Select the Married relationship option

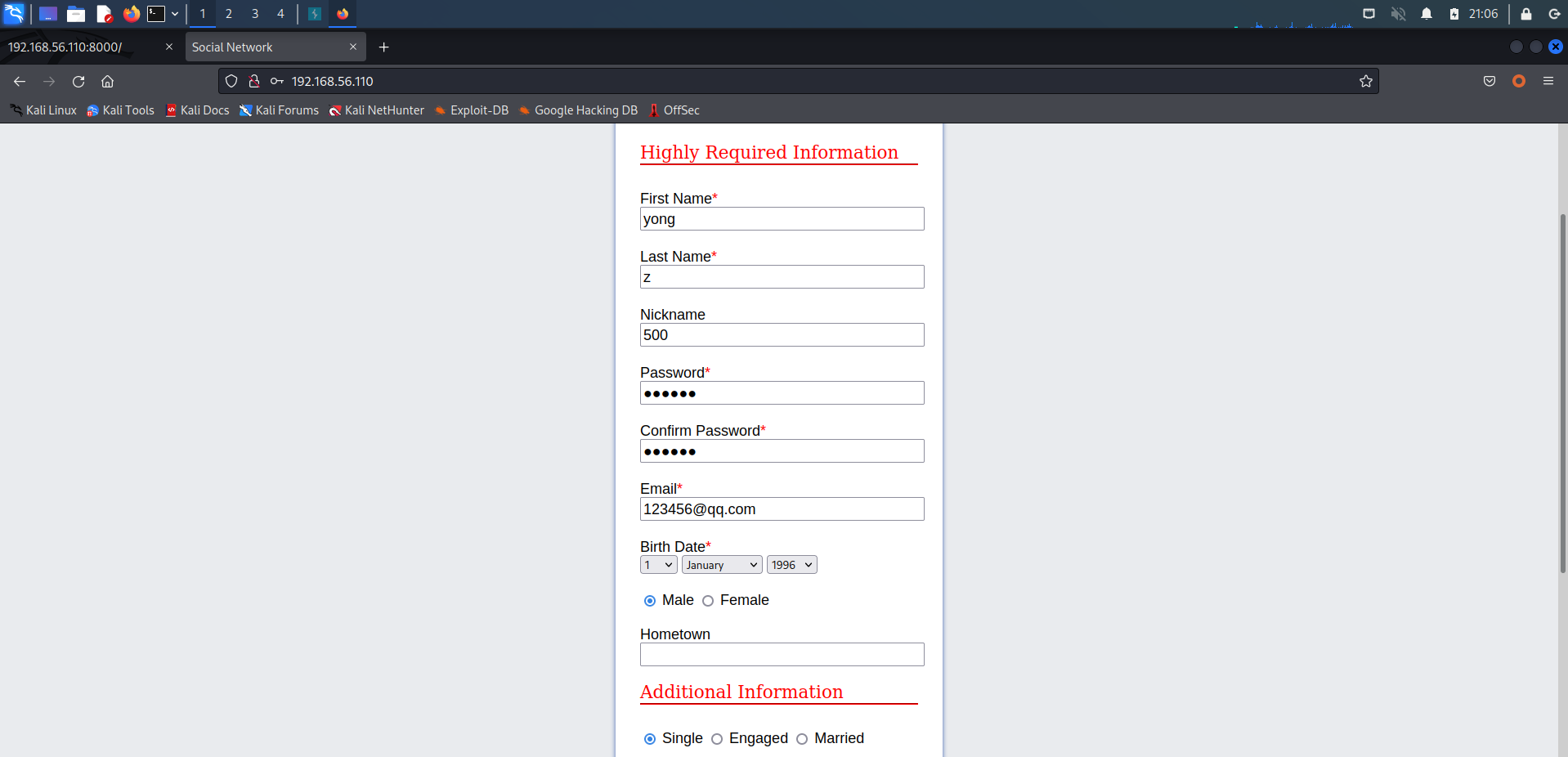tap(802, 739)
